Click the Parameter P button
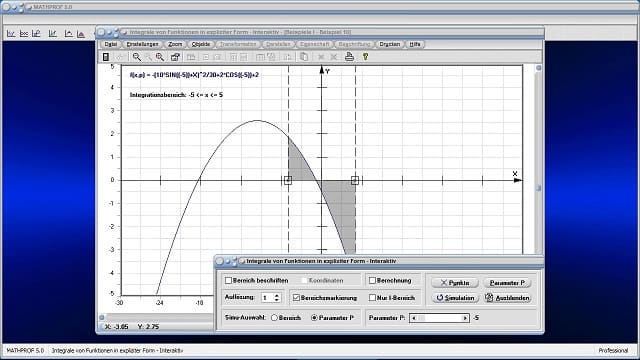 coord(507,283)
